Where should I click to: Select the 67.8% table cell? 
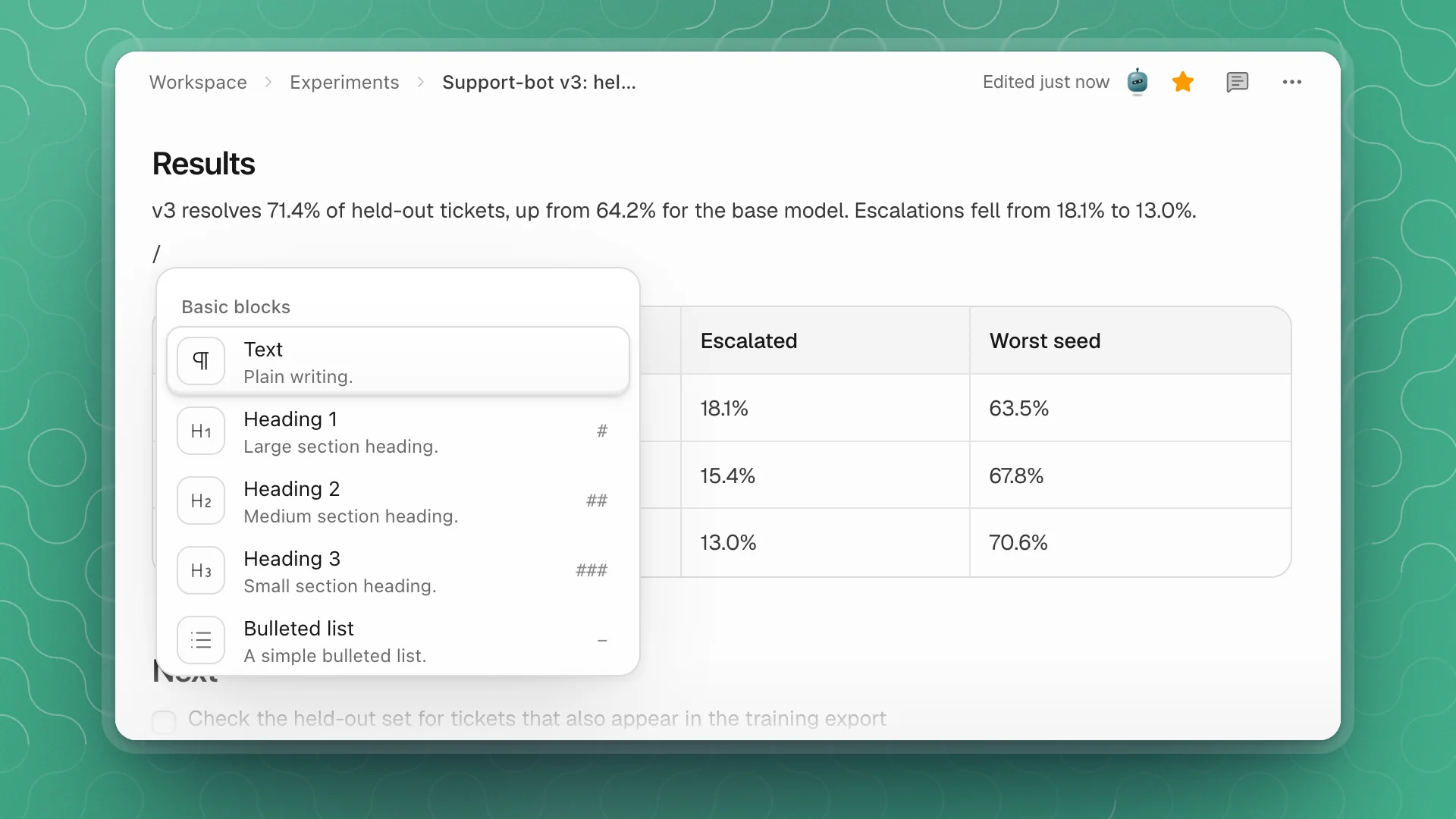coord(1130,475)
